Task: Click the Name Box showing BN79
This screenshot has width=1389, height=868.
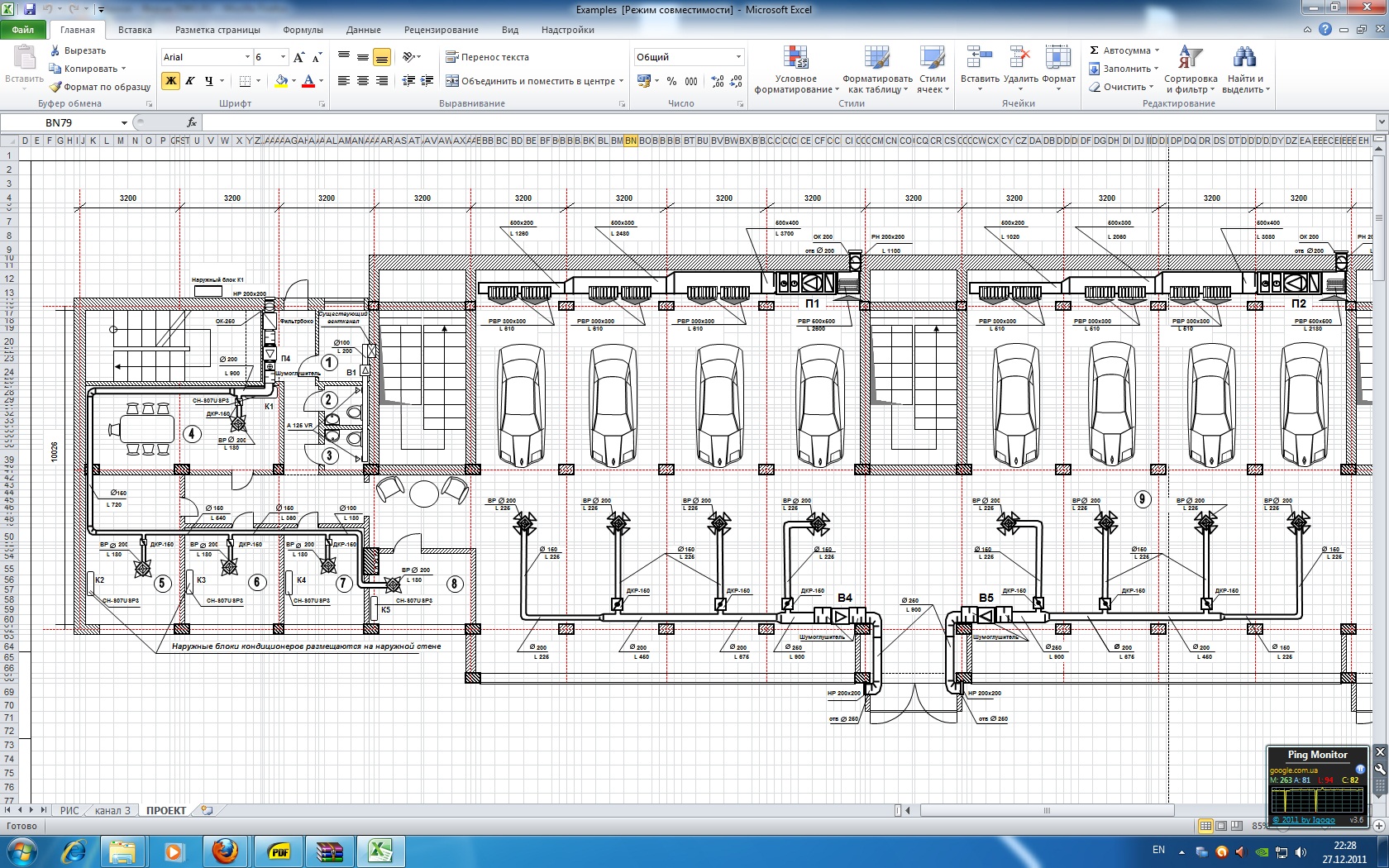Action: click(x=60, y=122)
